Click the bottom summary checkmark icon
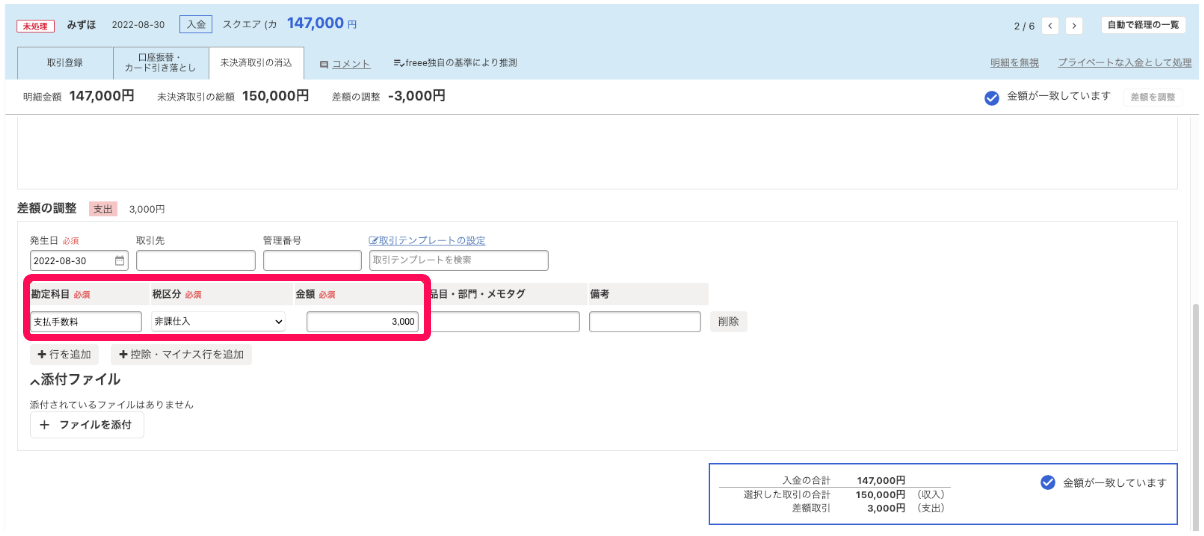Image resolution: width=1204 pixels, height=536 pixels. click(x=1048, y=483)
